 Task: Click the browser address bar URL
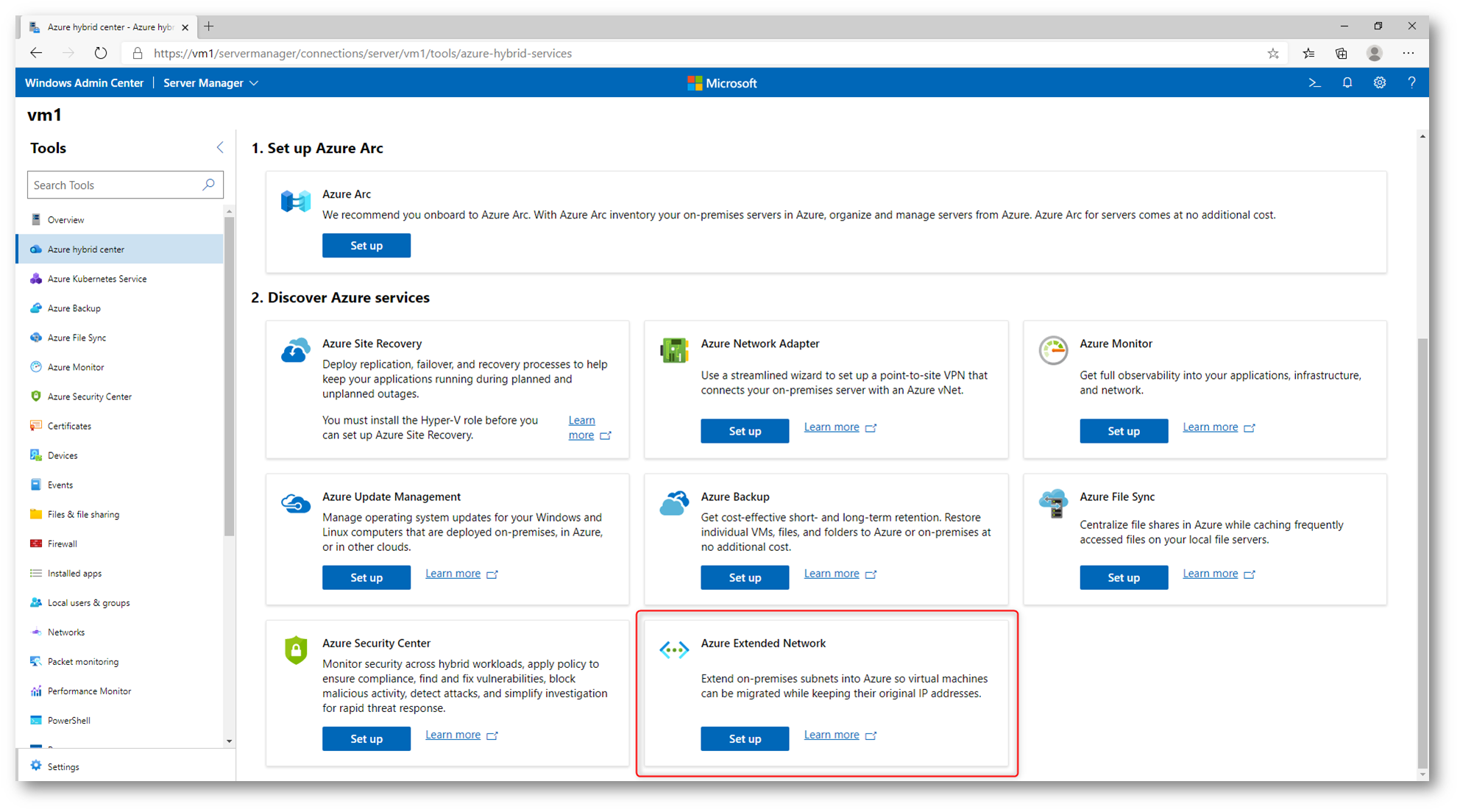(363, 54)
